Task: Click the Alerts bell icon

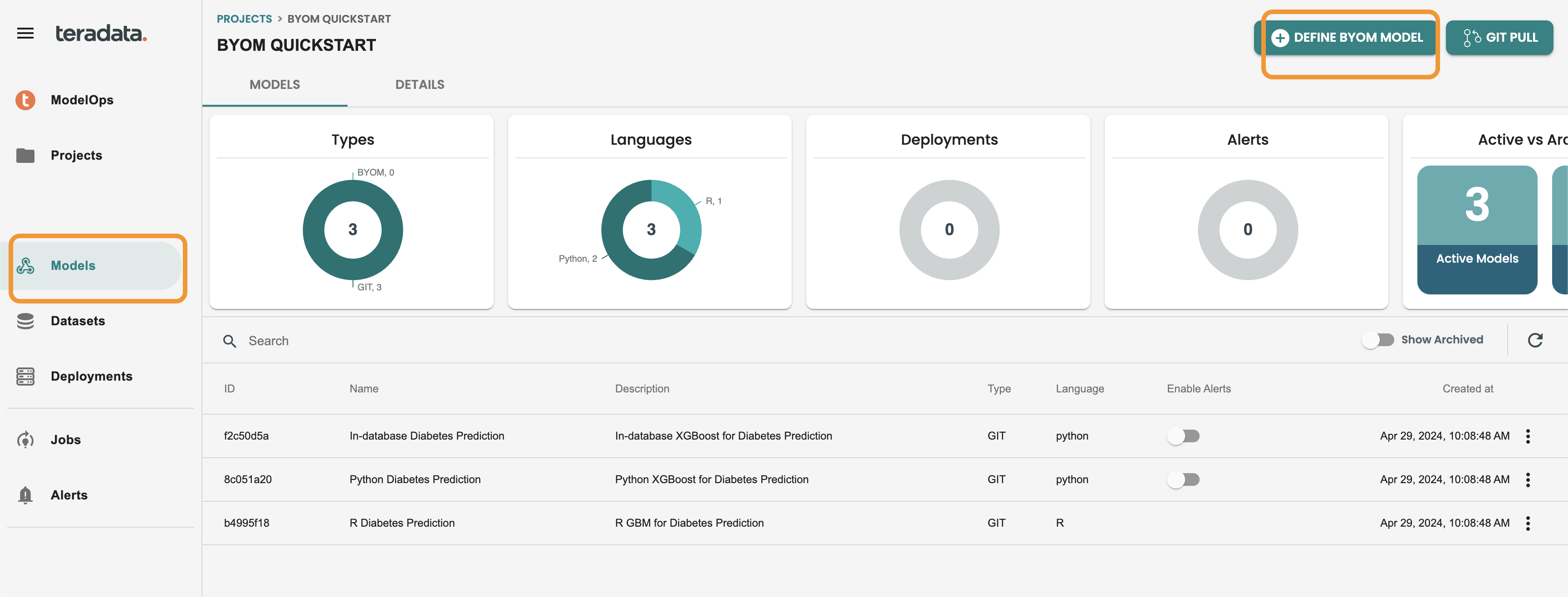Action: [x=25, y=495]
